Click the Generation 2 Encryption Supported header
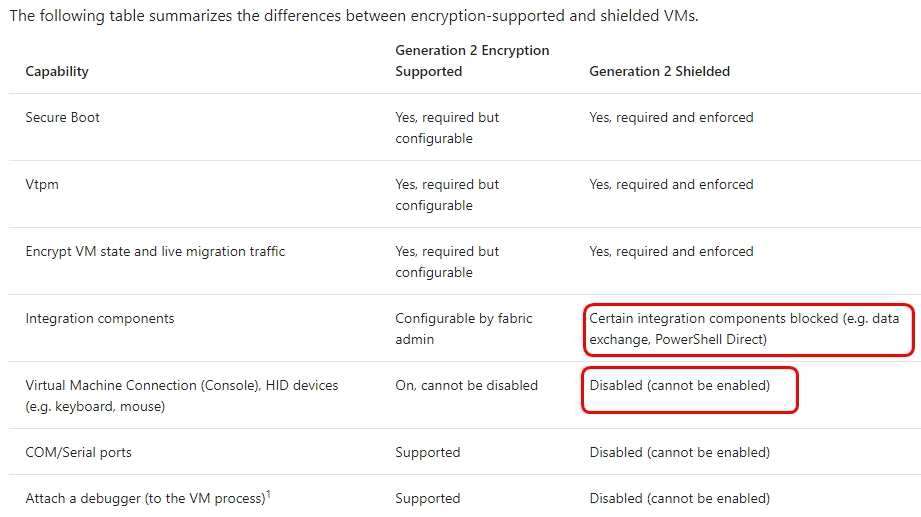The width and height of the screenshot is (921, 517). (472, 61)
